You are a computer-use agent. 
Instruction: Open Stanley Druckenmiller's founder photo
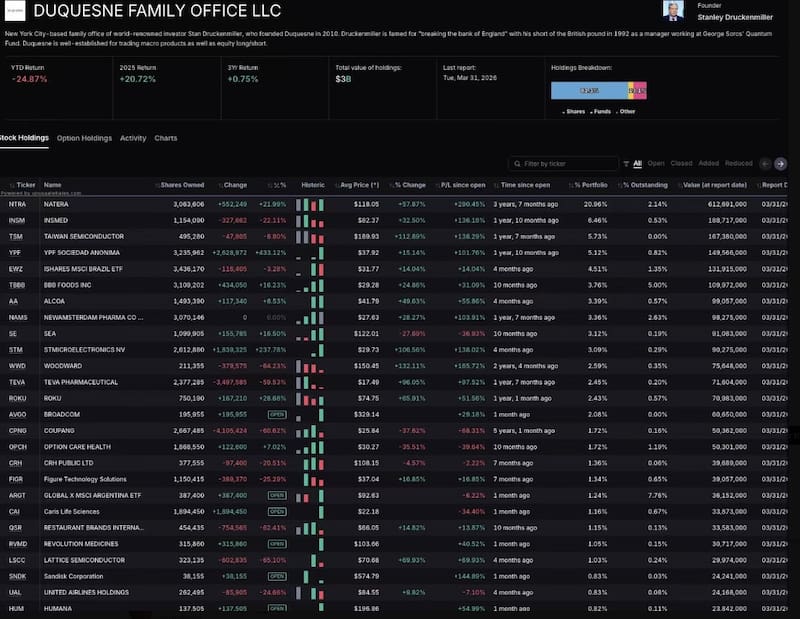(x=673, y=11)
